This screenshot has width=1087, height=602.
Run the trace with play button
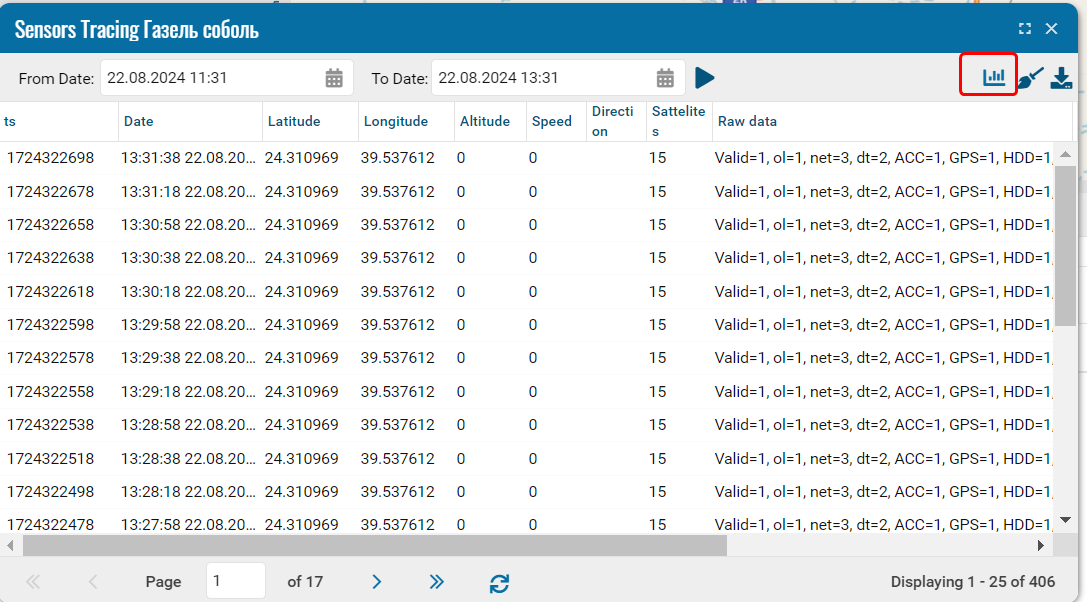pos(705,78)
